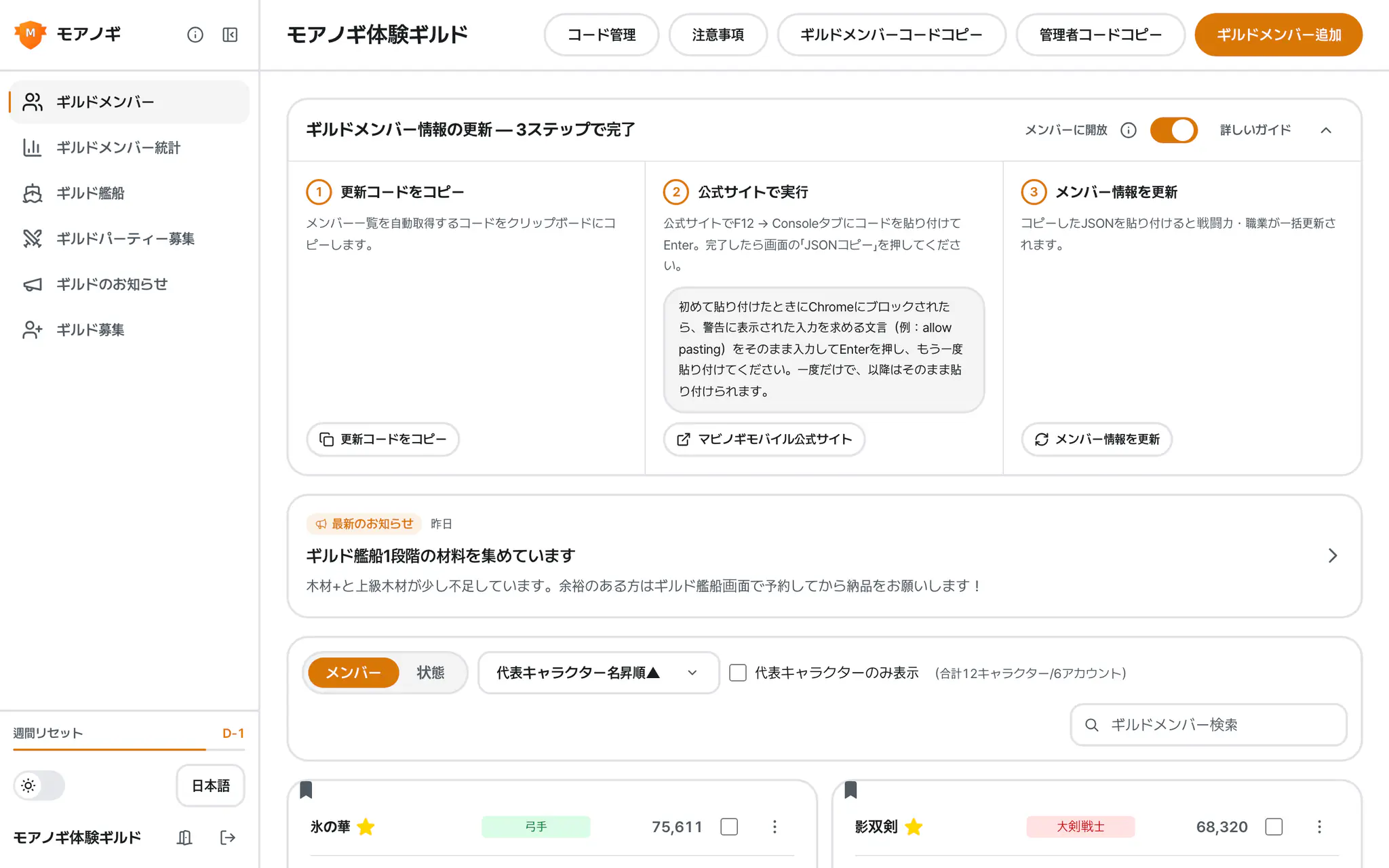Open マビノギモバイル公式サイト link
This screenshot has height=868, width=1389.
click(x=764, y=439)
